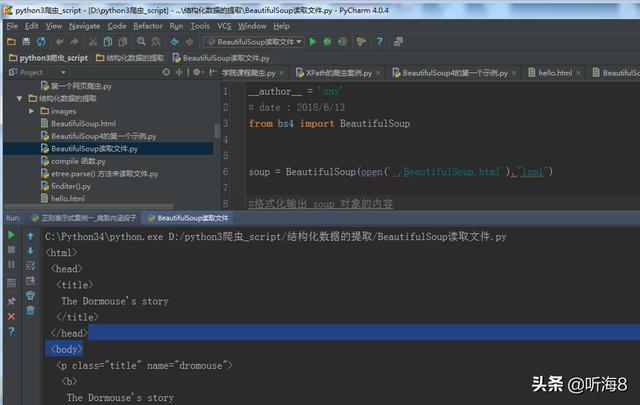Click the Open folder toolbar icon
The width and height of the screenshot is (640, 405).
click(11, 42)
